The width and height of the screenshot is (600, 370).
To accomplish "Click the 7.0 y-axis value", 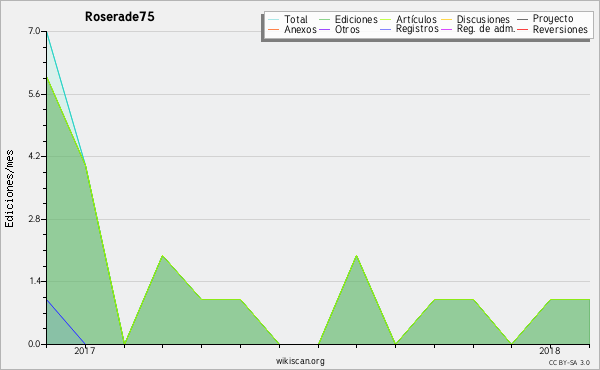I will point(34,31).
